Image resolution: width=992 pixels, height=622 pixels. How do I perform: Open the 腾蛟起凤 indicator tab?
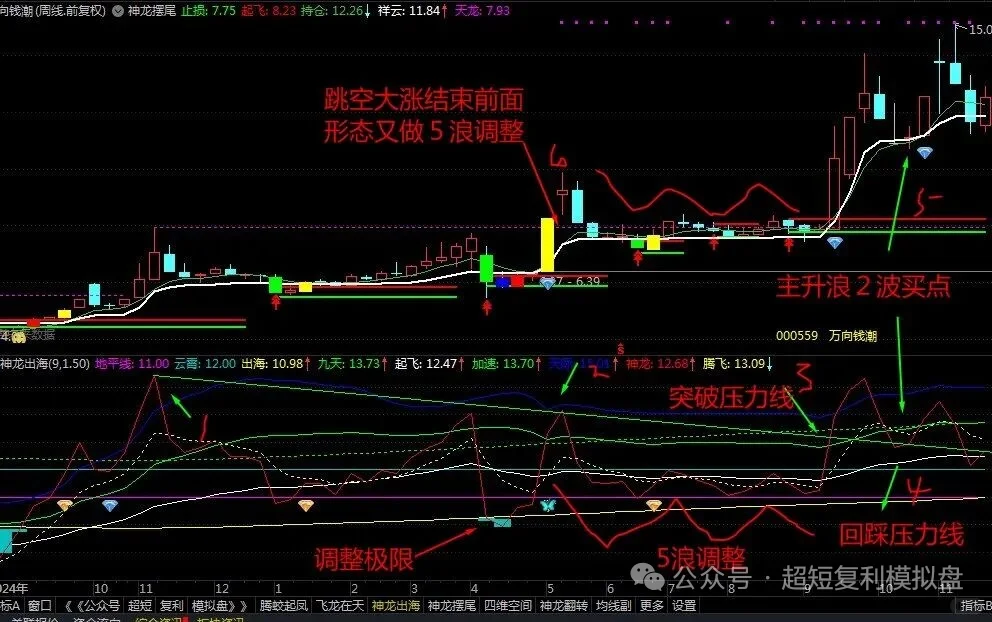(283, 606)
